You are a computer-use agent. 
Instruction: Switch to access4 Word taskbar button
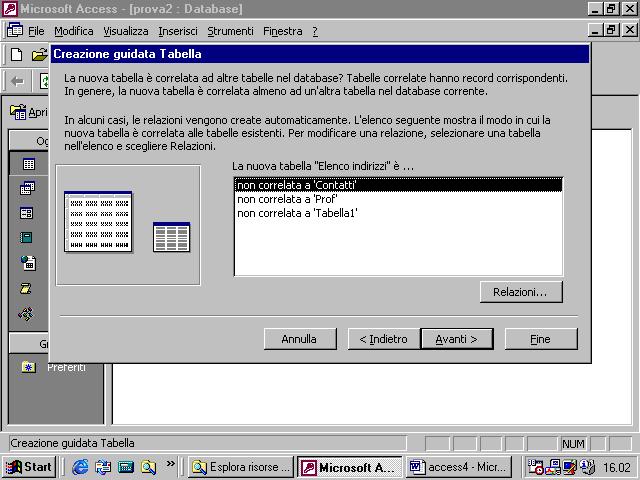[459, 467]
